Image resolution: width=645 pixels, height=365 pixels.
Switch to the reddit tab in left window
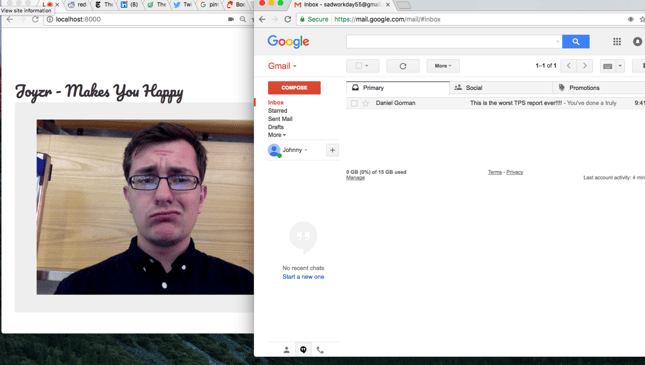click(77, 5)
